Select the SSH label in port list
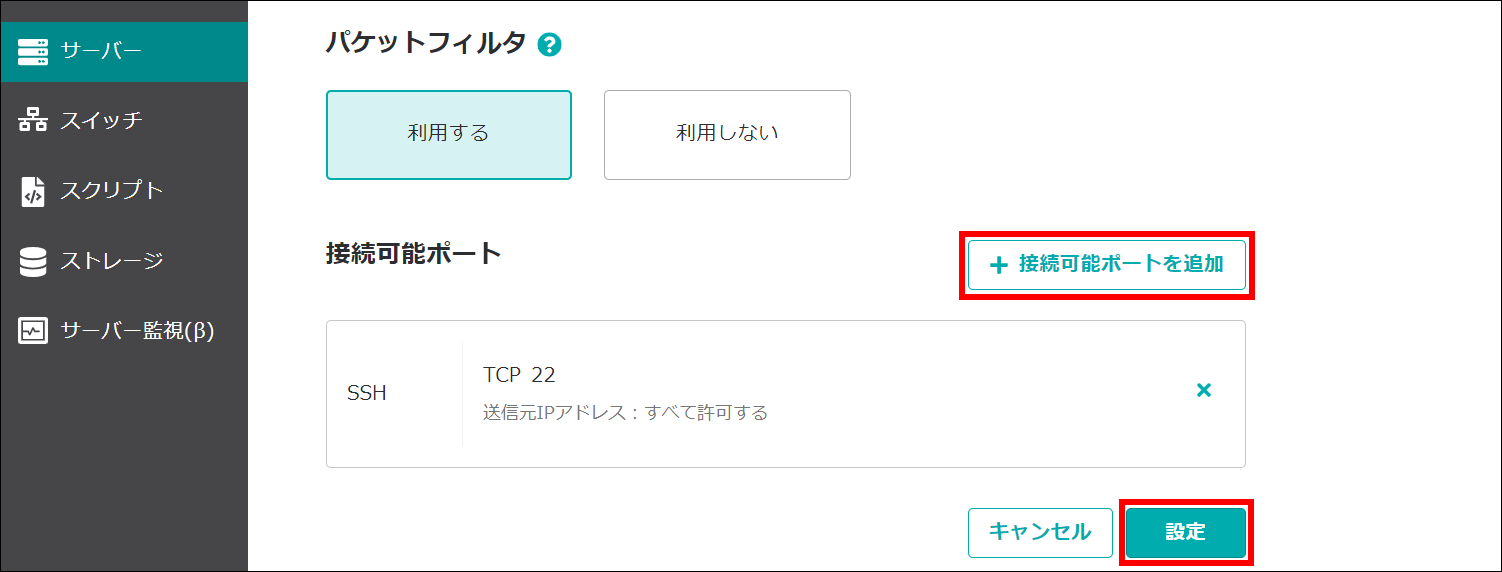 367,393
